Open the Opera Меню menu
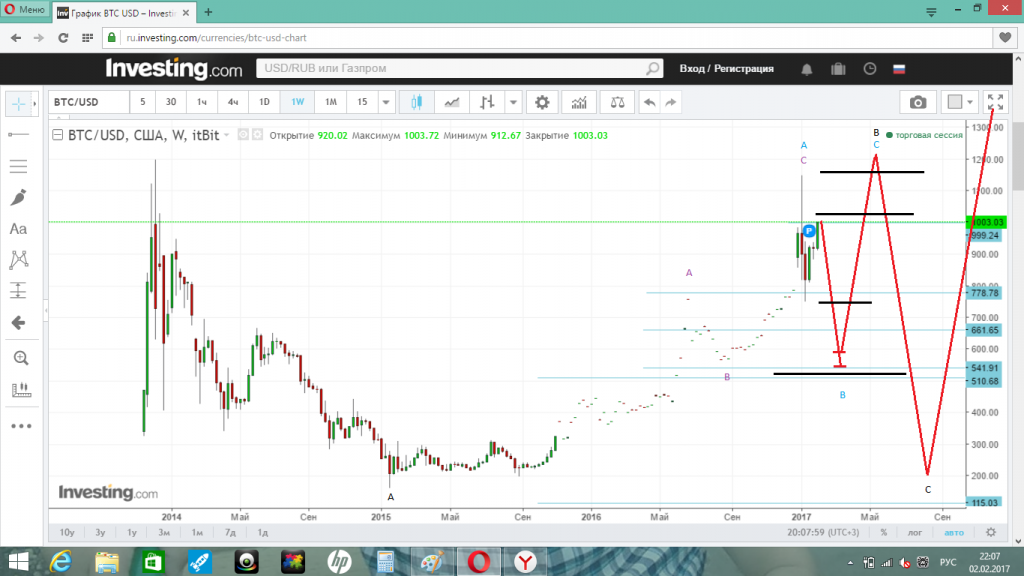 (x=23, y=10)
